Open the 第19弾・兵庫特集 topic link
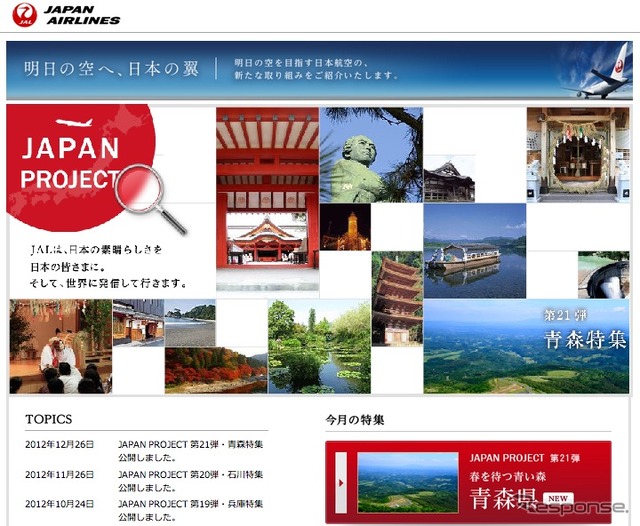 click(191, 510)
